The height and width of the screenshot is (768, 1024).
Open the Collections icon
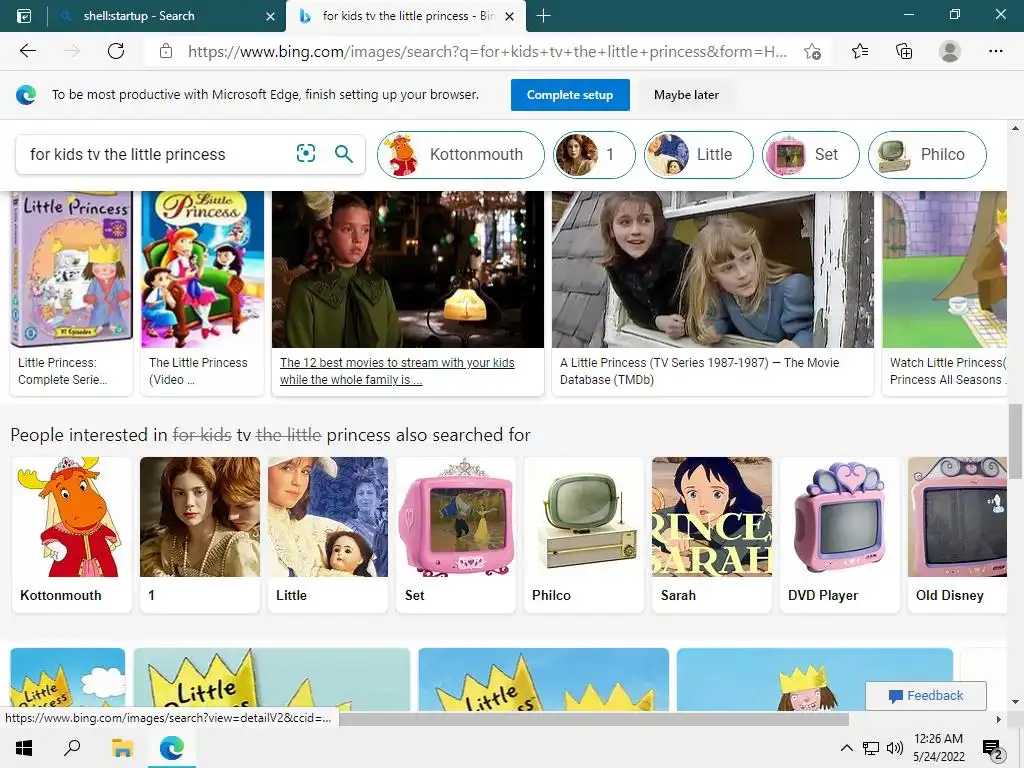pyautogui.click(x=904, y=51)
